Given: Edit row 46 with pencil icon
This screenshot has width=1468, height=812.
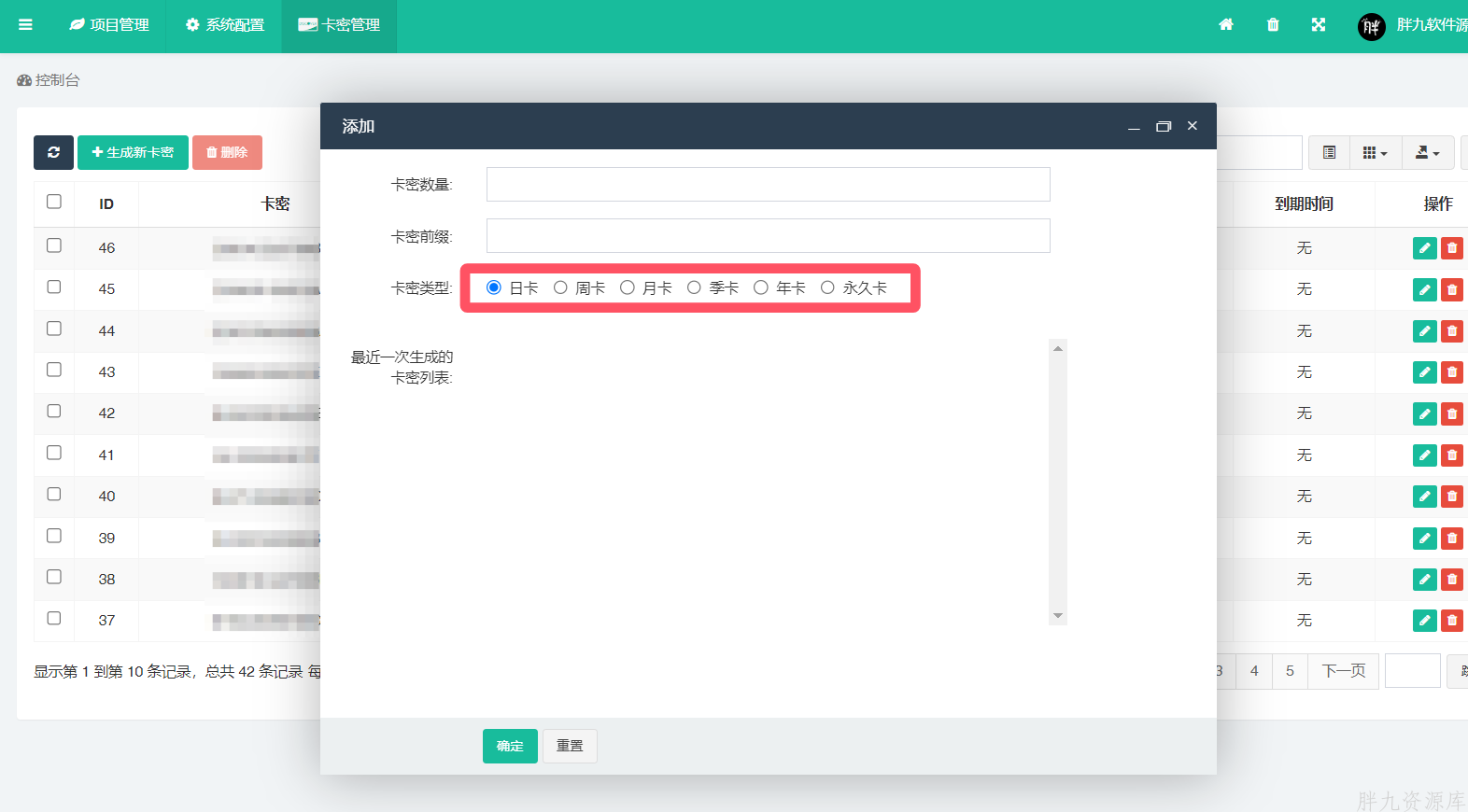Looking at the screenshot, I should click(x=1425, y=248).
